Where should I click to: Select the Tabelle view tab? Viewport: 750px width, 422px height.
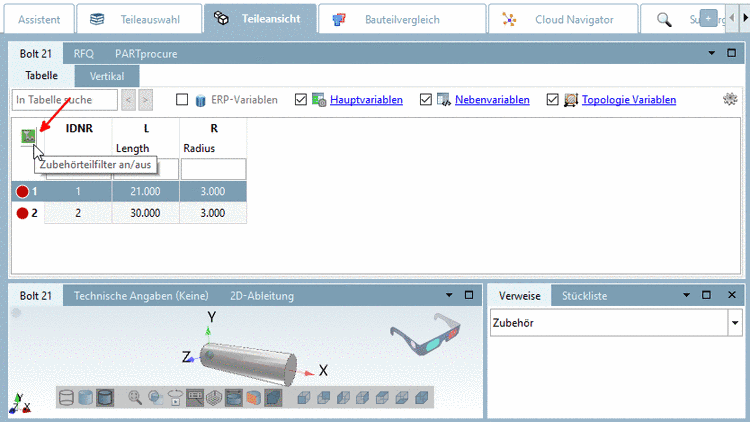click(x=42, y=76)
